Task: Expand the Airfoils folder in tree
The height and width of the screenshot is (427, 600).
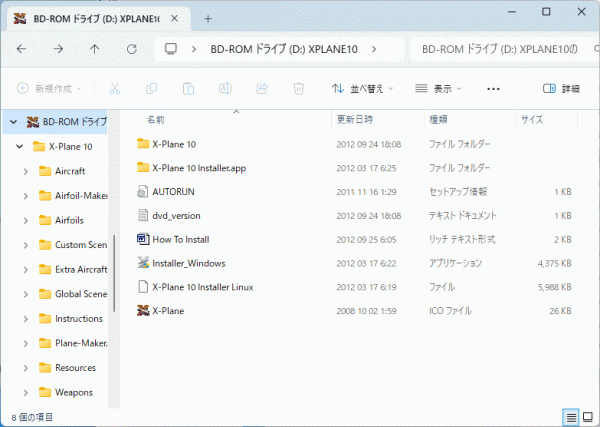Action: pos(26,220)
